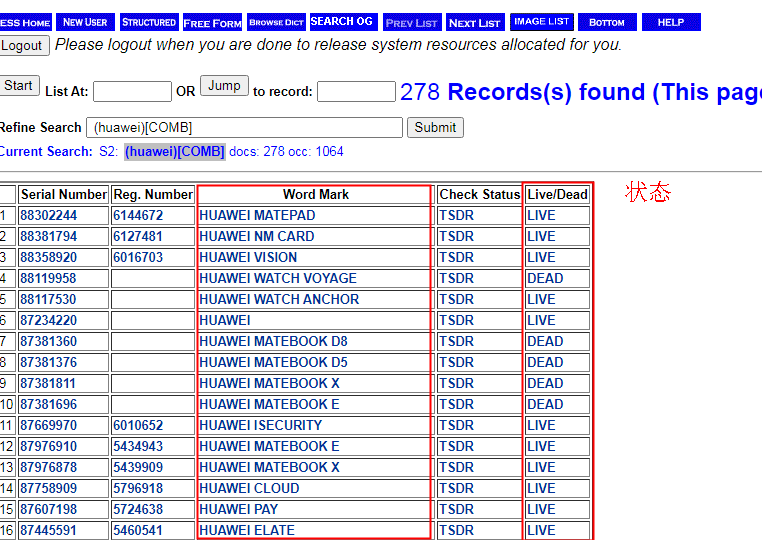Open registration number 5796918
The height and width of the screenshot is (540, 762).
[138, 488]
